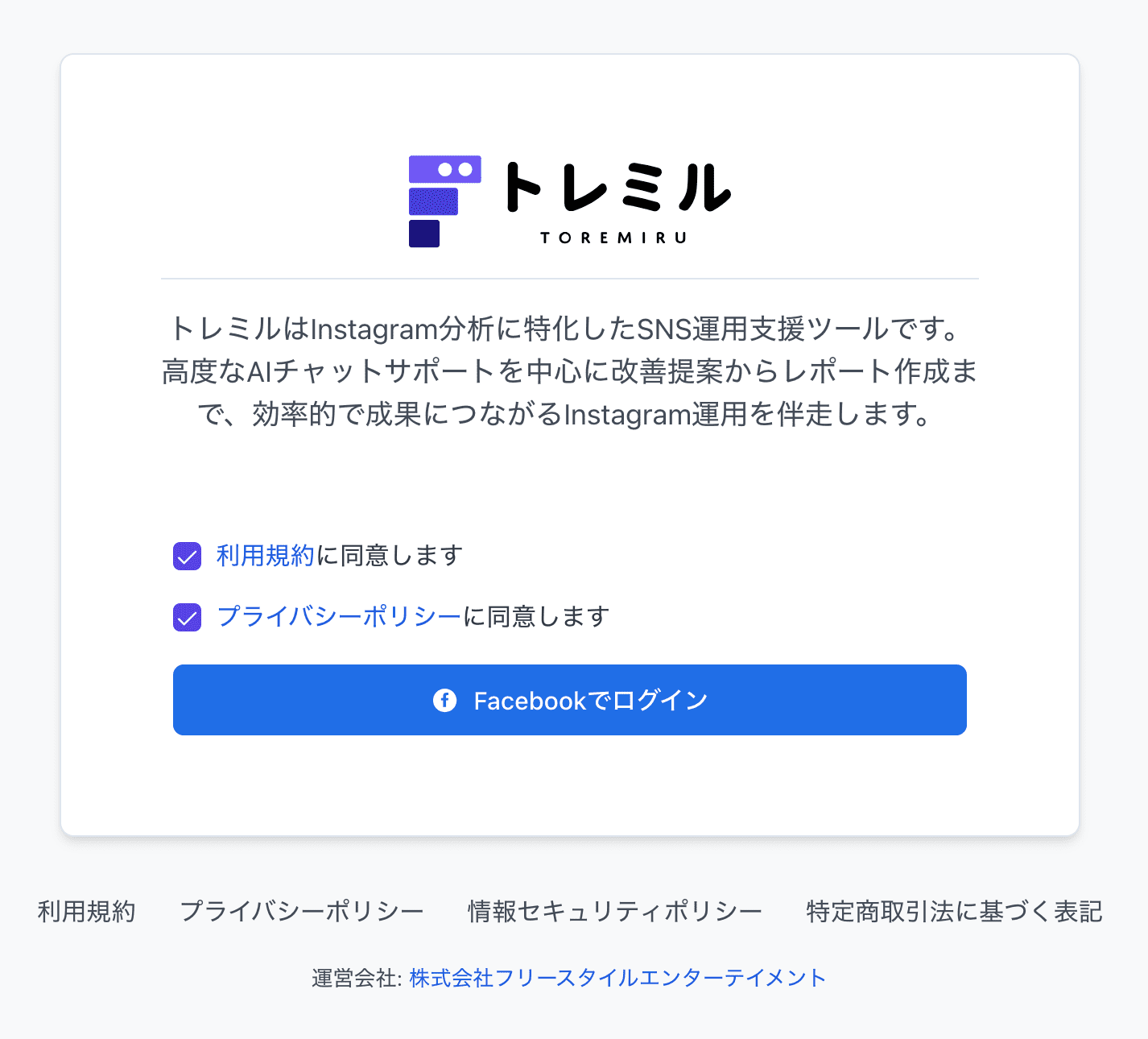The height and width of the screenshot is (1039, 1148).
Task: Click the TOREMIRU subtitle under the logo
Action: point(613,238)
